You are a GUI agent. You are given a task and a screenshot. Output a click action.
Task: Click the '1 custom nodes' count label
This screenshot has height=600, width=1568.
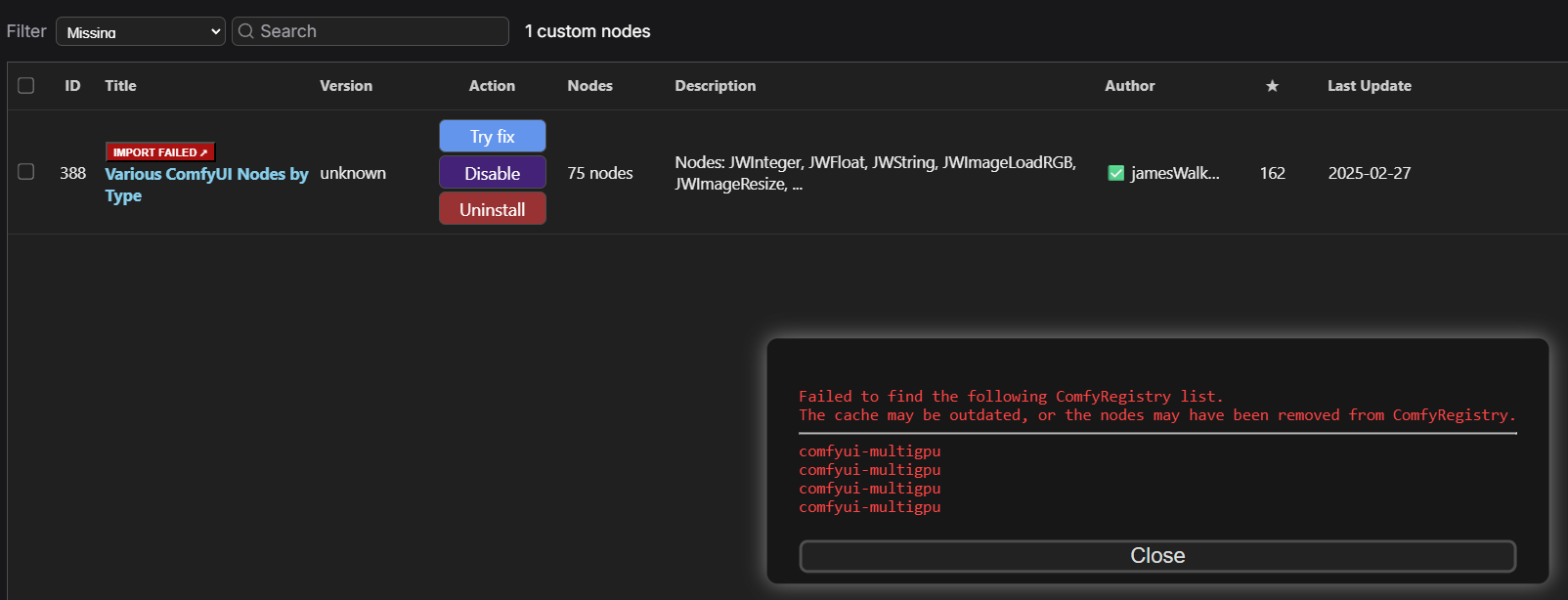point(588,31)
